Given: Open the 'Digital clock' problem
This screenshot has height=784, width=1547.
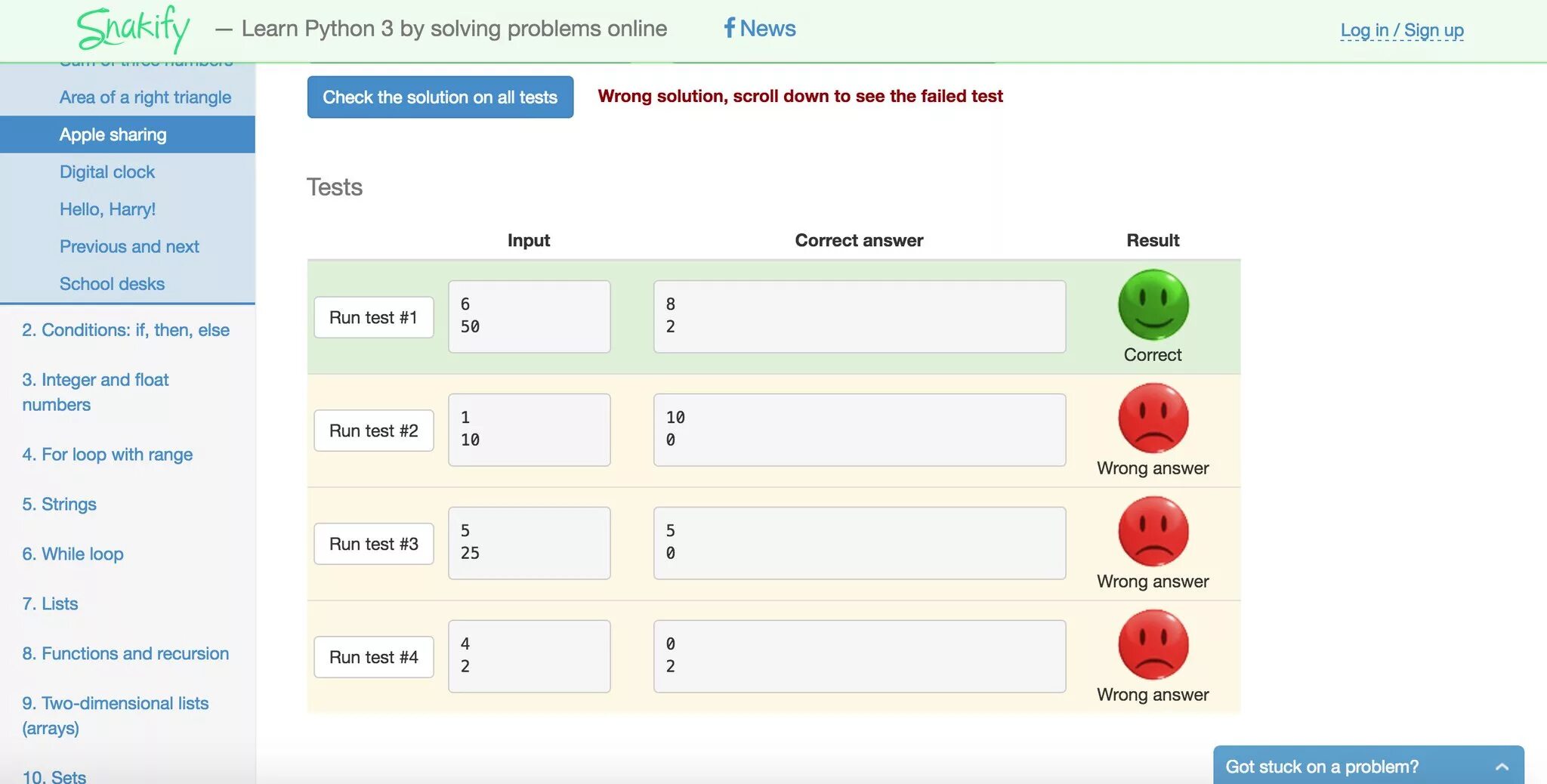Looking at the screenshot, I should click(x=107, y=172).
